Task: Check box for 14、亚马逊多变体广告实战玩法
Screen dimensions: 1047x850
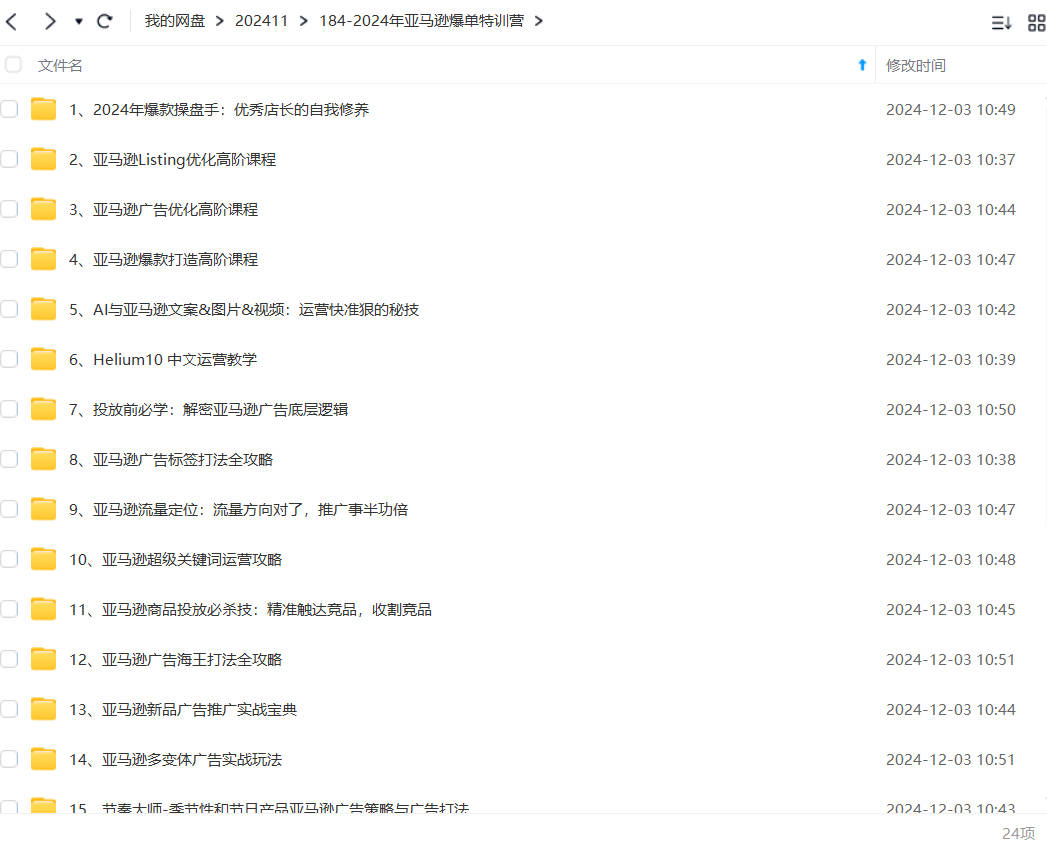Action: point(9,759)
